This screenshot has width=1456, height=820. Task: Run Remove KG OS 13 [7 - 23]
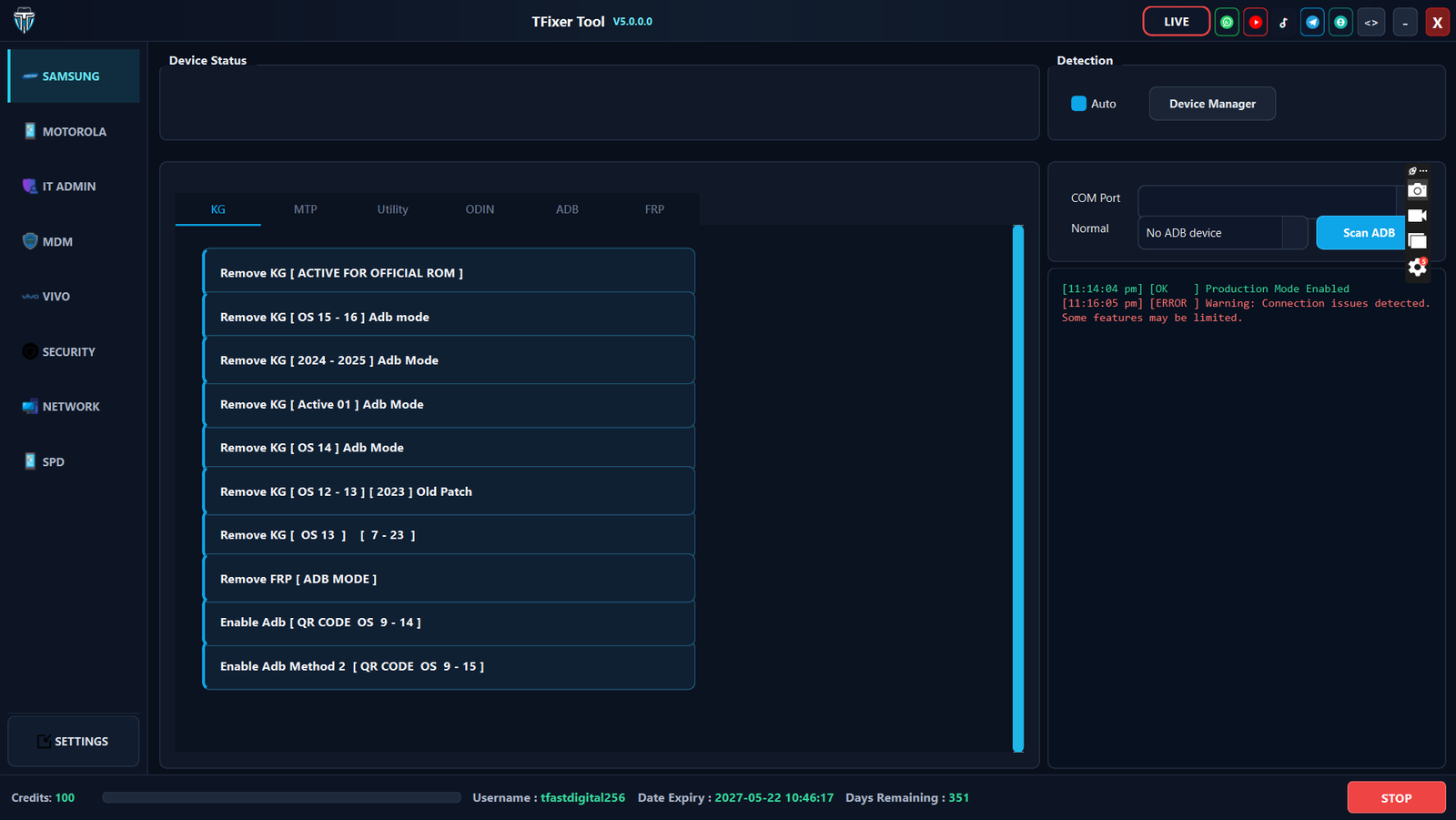click(x=449, y=535)
